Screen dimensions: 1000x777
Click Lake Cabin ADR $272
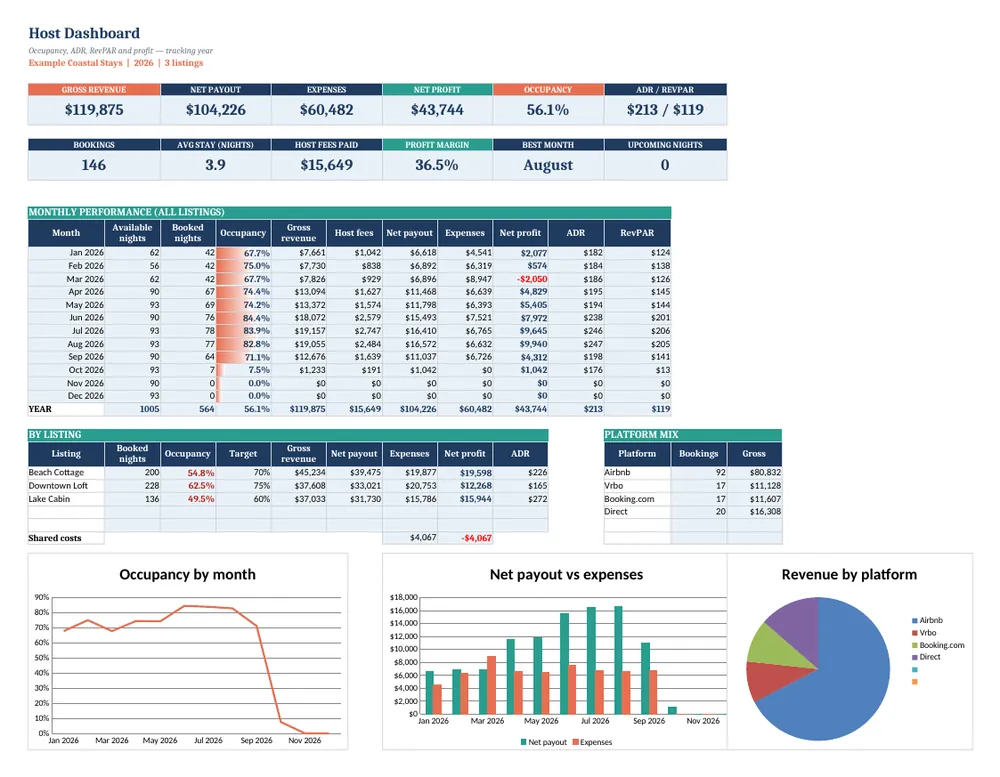click(x=538, y=499)
